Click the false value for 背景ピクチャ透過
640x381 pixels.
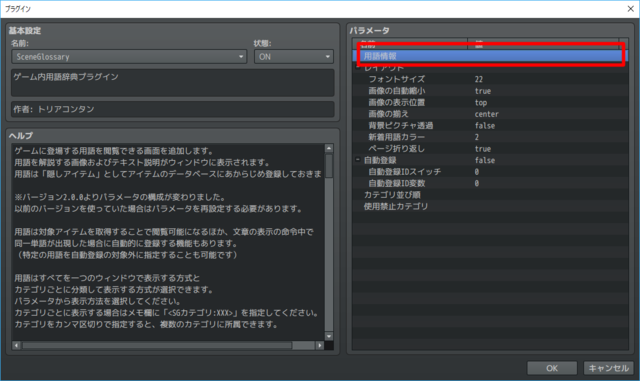click(x=484, y=125)
